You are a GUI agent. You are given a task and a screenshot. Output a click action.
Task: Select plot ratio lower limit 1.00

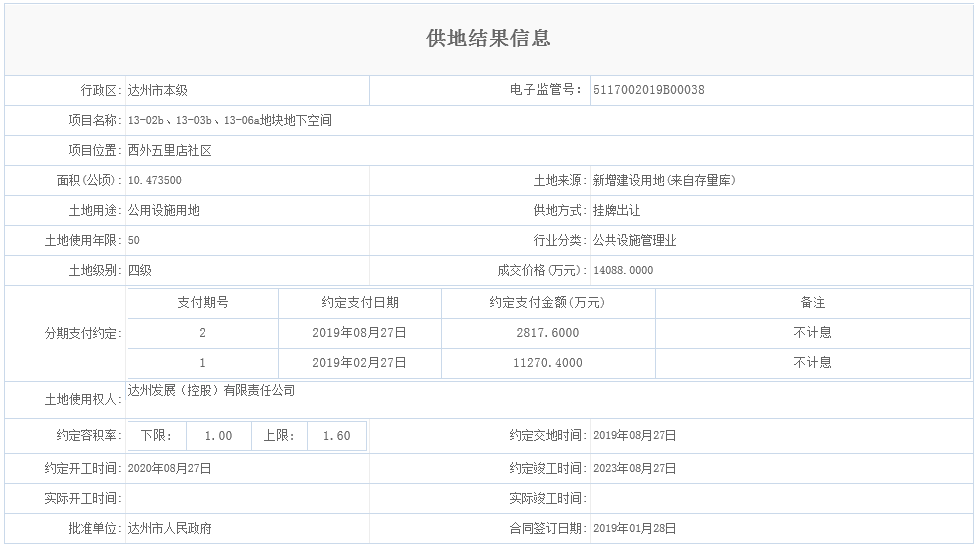(218, 436)
